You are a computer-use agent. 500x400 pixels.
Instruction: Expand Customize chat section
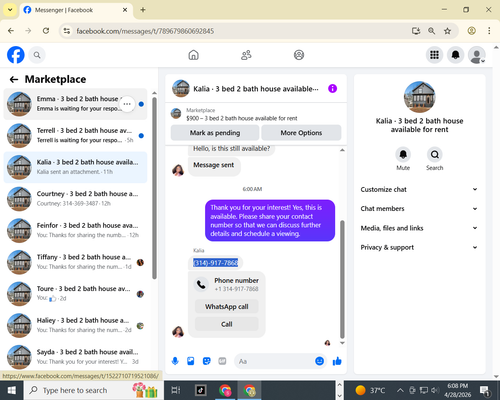[419, 189]
